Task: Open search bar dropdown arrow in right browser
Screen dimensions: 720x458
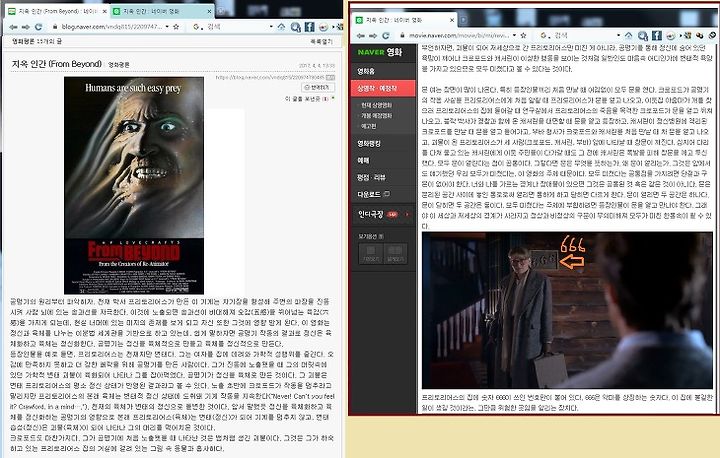Action: coord(619,35)
